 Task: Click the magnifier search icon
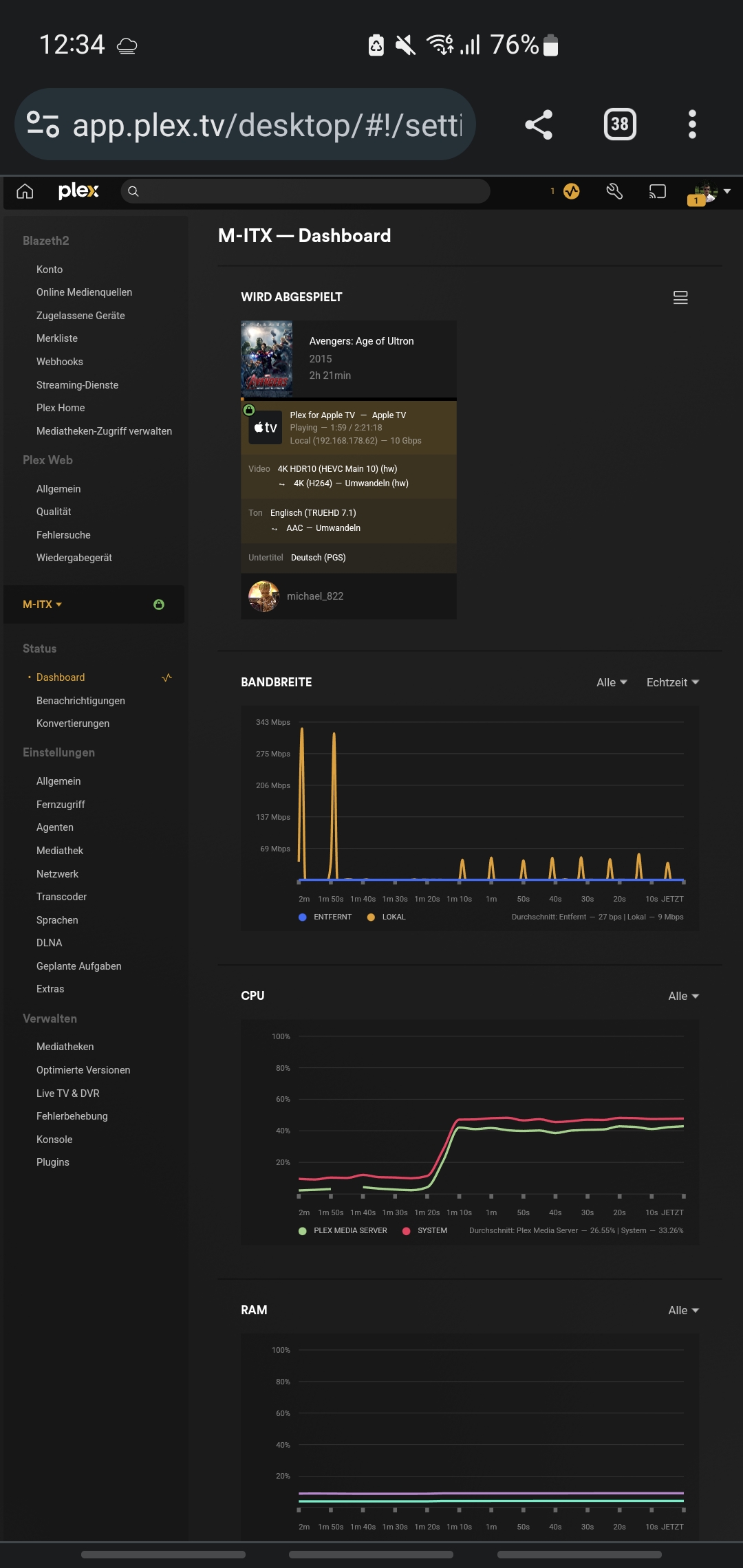coord(133,191)
